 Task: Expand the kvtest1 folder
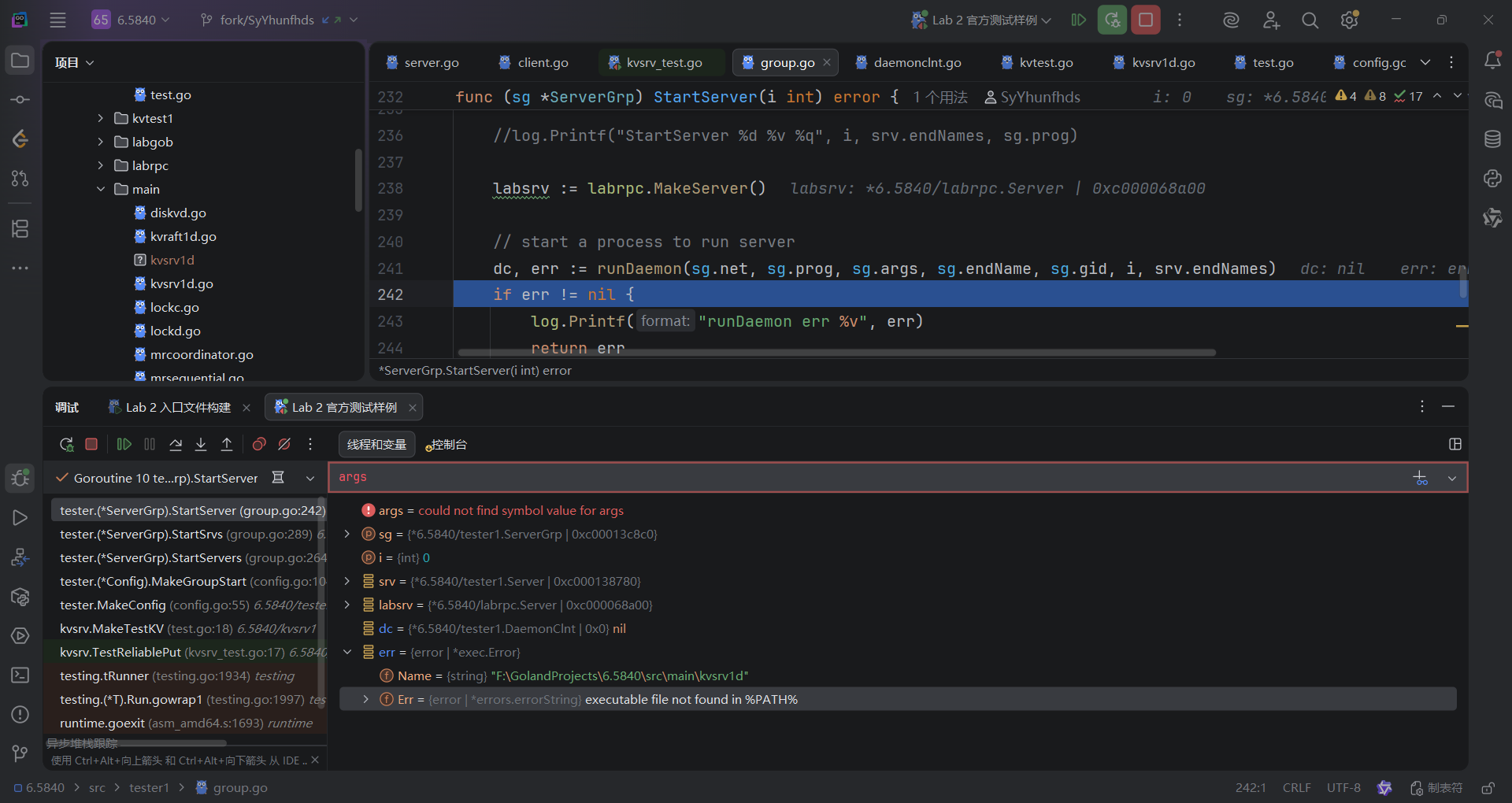[101, 118]
